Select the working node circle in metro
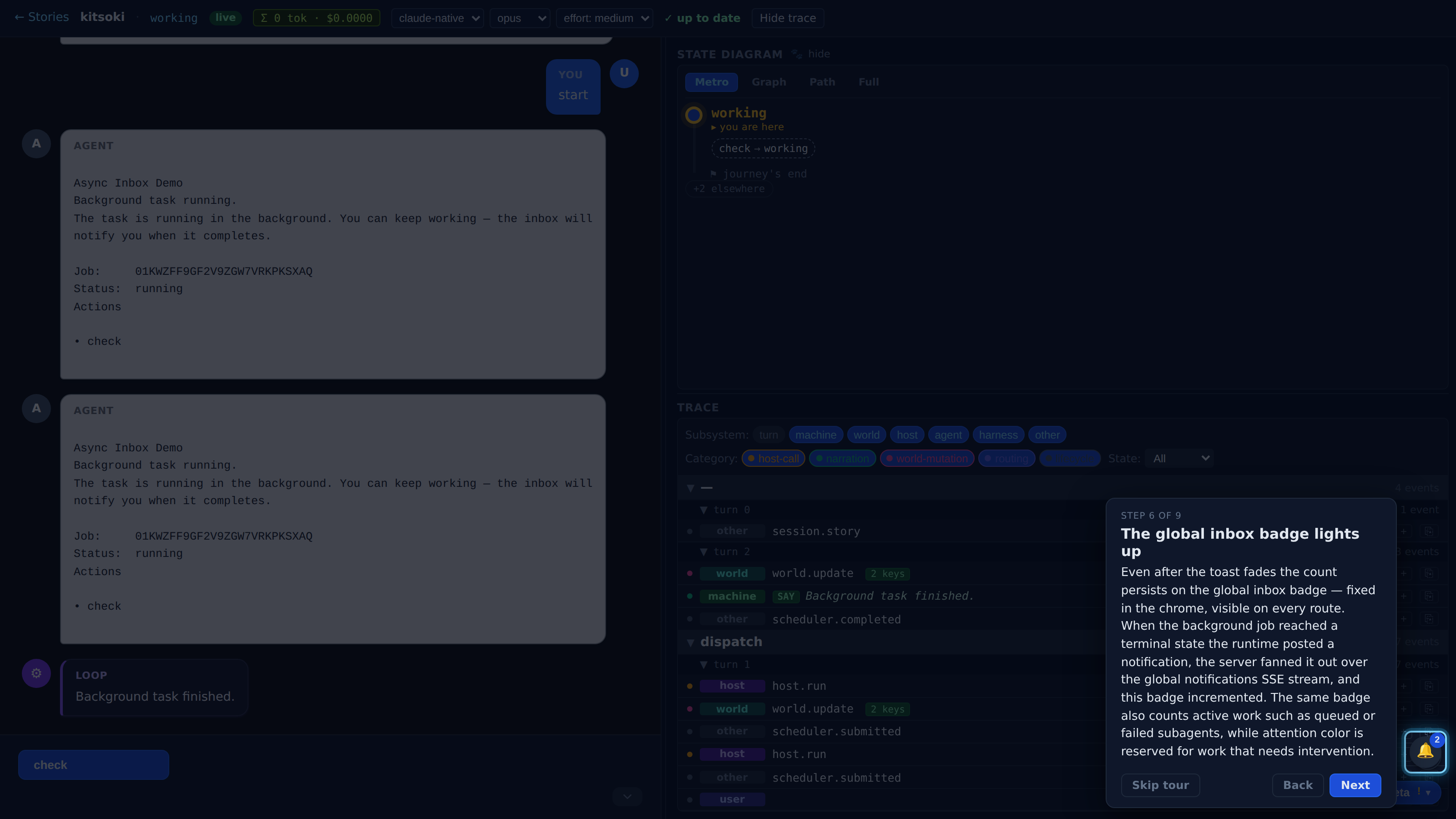This screenshot has width=1456, height=819. [693, 115]
